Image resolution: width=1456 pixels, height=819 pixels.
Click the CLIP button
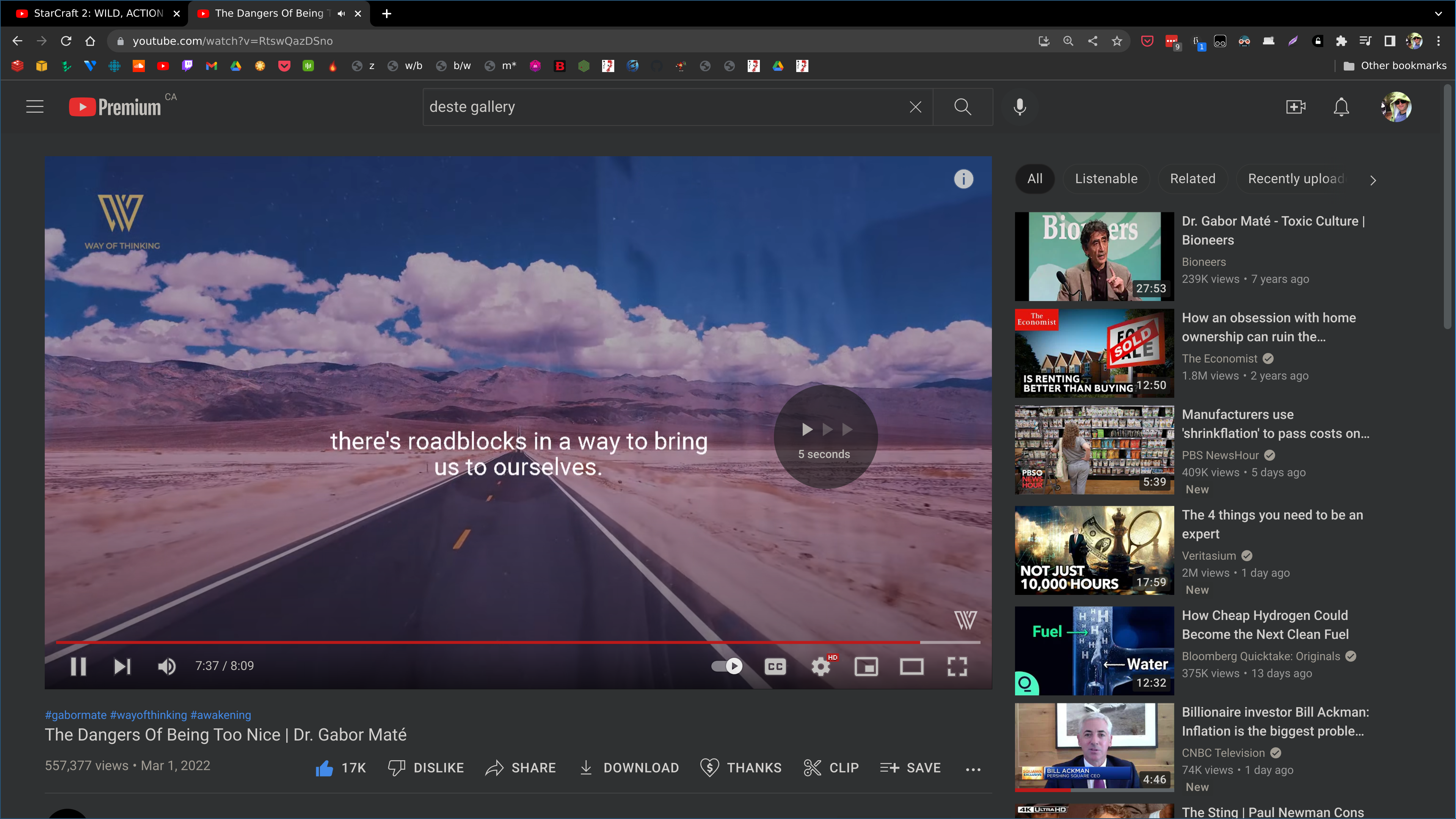831,768
